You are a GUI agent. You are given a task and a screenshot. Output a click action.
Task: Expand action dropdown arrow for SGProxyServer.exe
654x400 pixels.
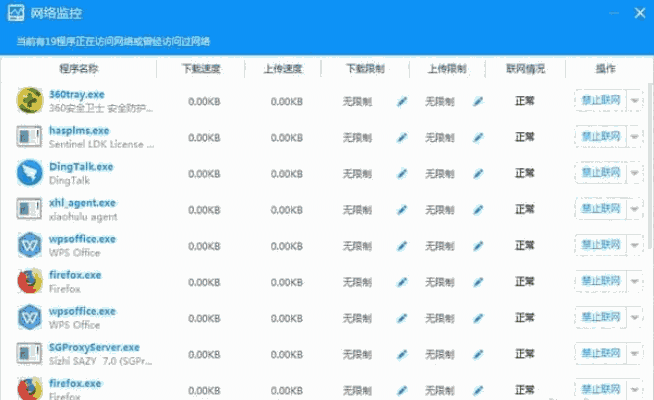point(634,354)
